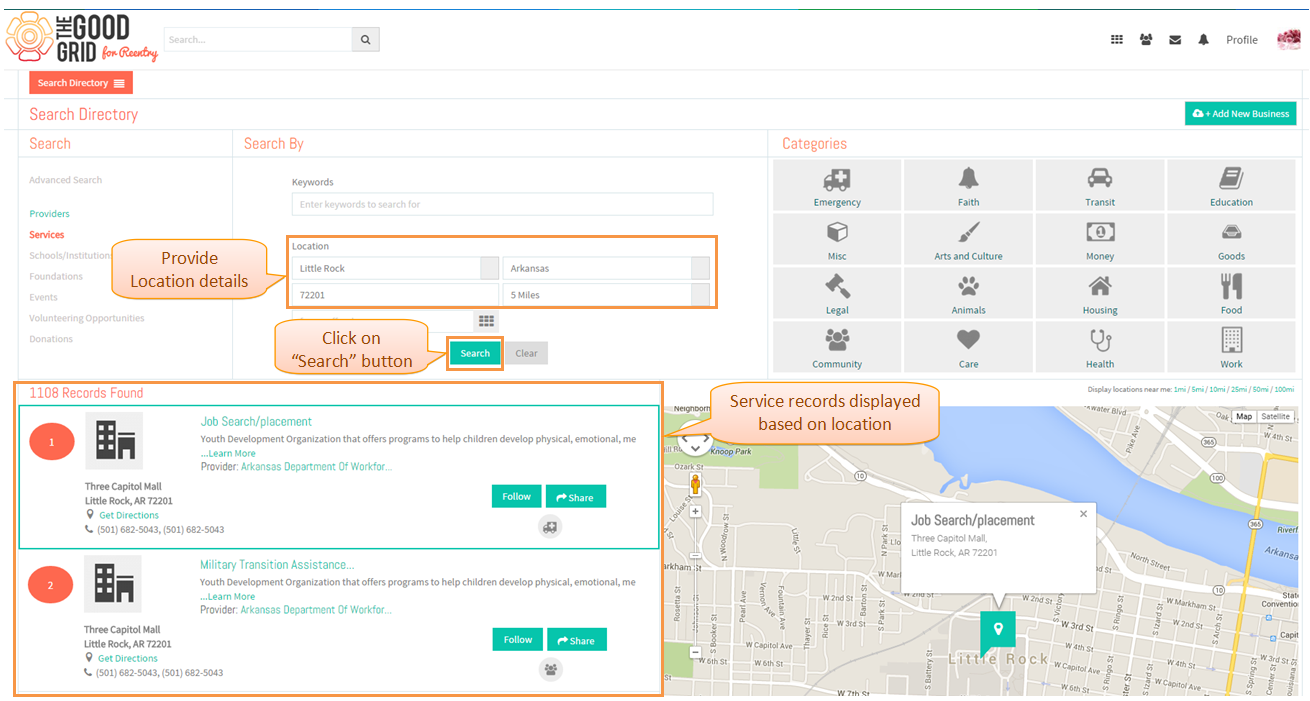Select Foundations in the search sidebar

[56, 276]
